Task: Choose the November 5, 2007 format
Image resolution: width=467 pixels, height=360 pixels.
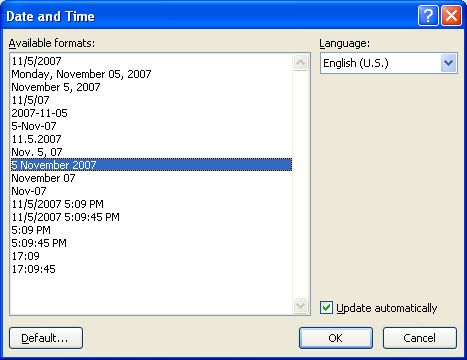Action: click(151, 87)
